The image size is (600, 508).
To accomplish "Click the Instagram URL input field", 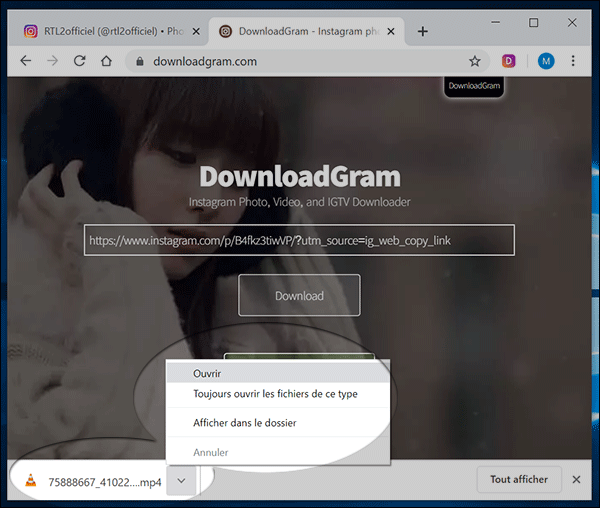I will [299, 240].
